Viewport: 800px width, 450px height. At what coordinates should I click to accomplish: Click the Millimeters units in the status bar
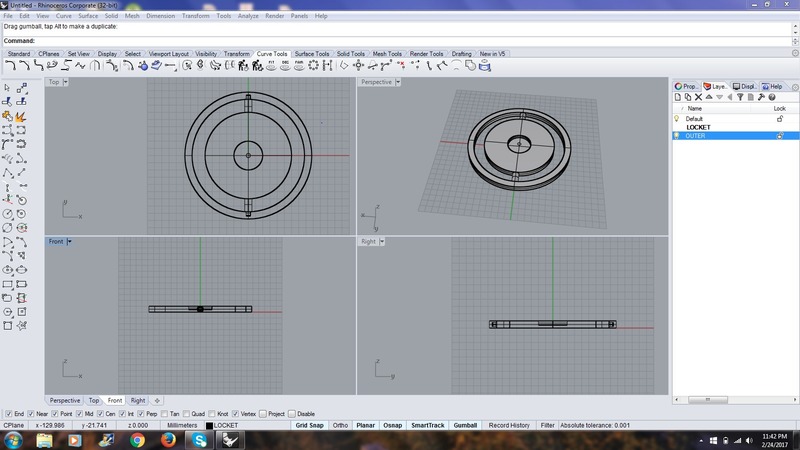(x=182, y=425)
